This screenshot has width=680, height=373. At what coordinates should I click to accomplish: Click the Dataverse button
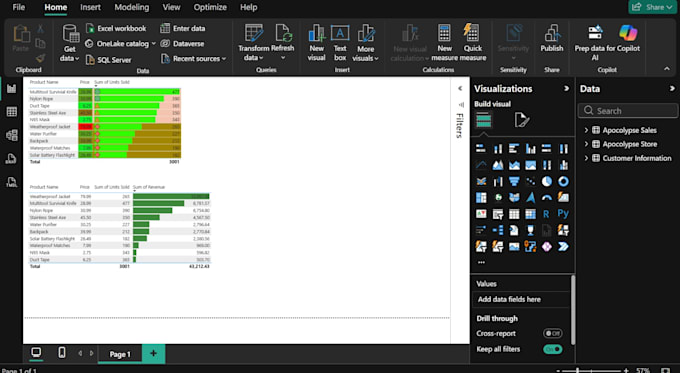point(182,43)
